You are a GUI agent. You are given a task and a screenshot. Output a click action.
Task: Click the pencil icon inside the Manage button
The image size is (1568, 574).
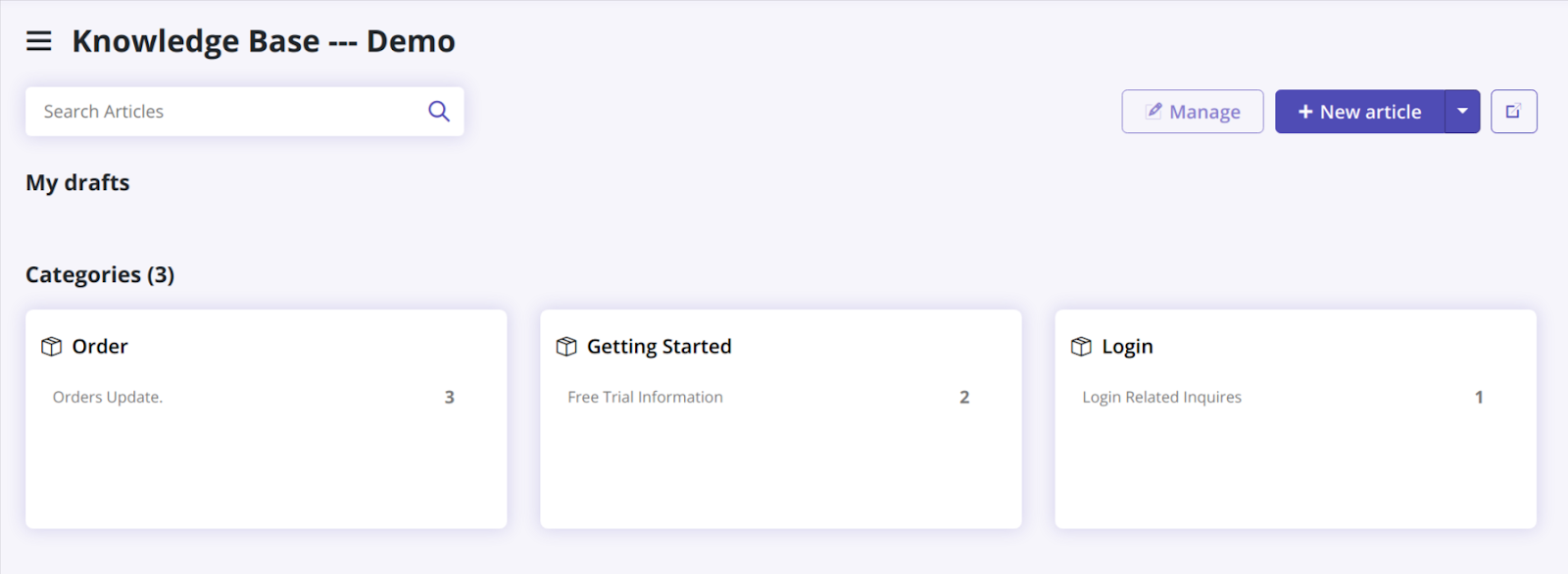(x=1154, y=111)
